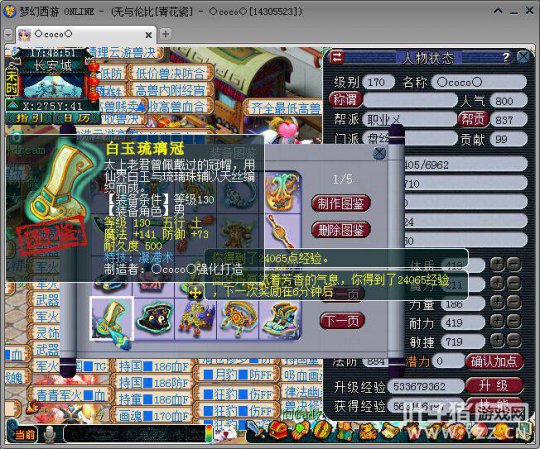Click the pink heart icon on the map

tap(288, 131)
